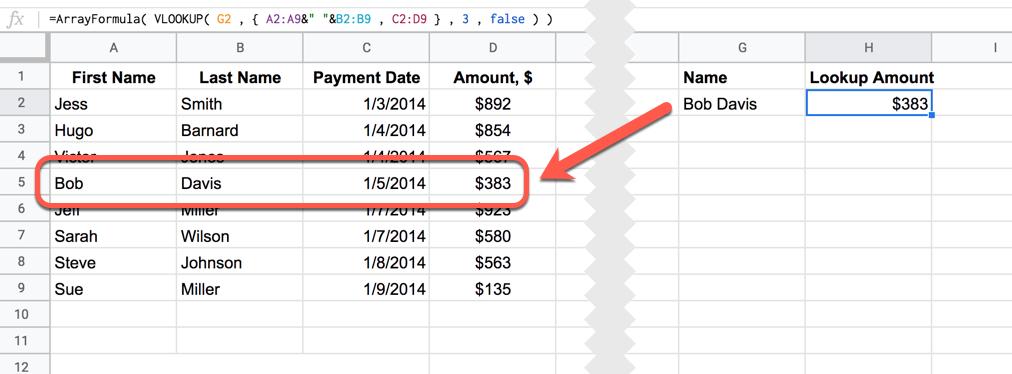Click the $383 Lookup Amount result cell

click(x=868, y=103)
